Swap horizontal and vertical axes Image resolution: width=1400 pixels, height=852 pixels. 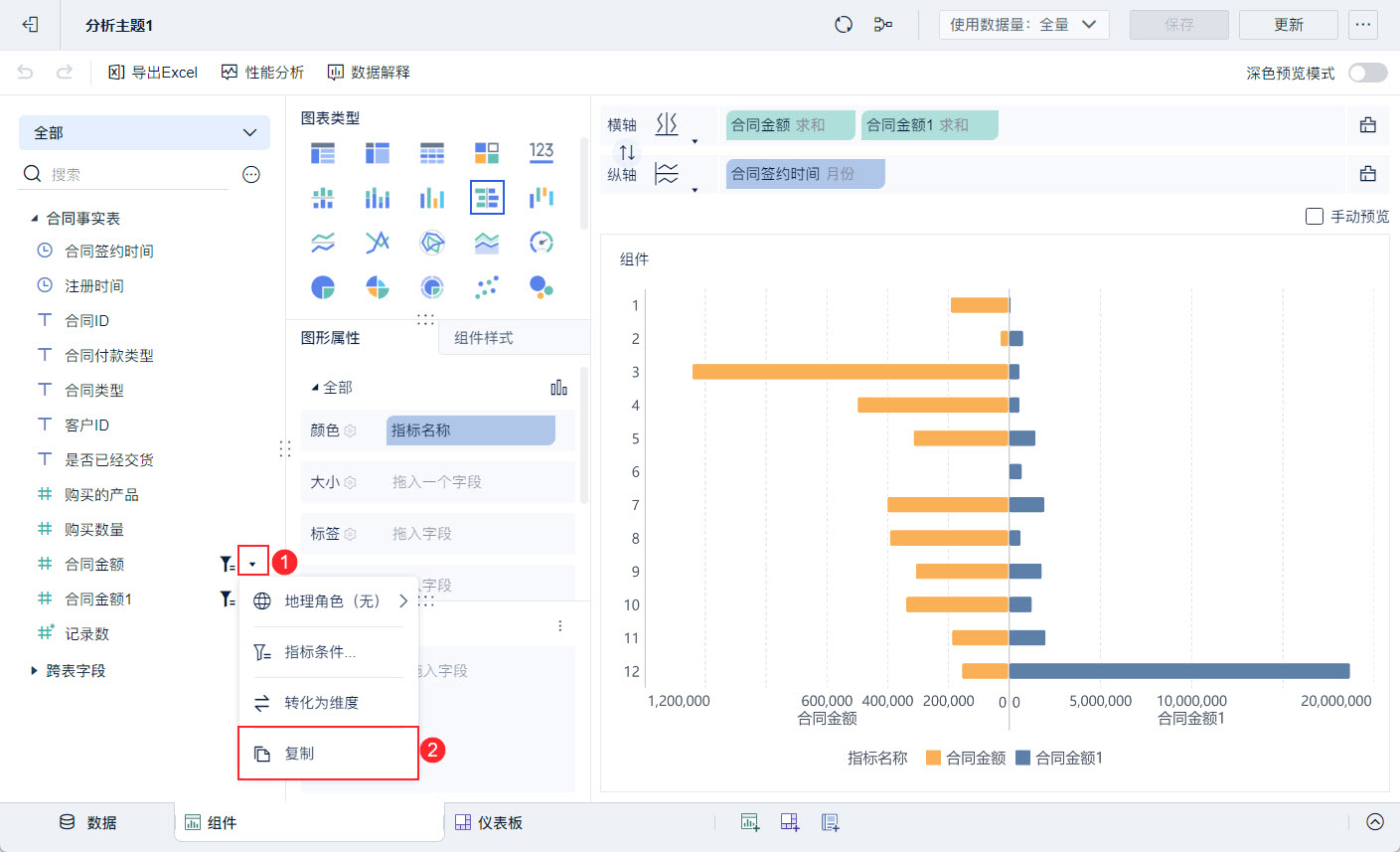point(627,152)
